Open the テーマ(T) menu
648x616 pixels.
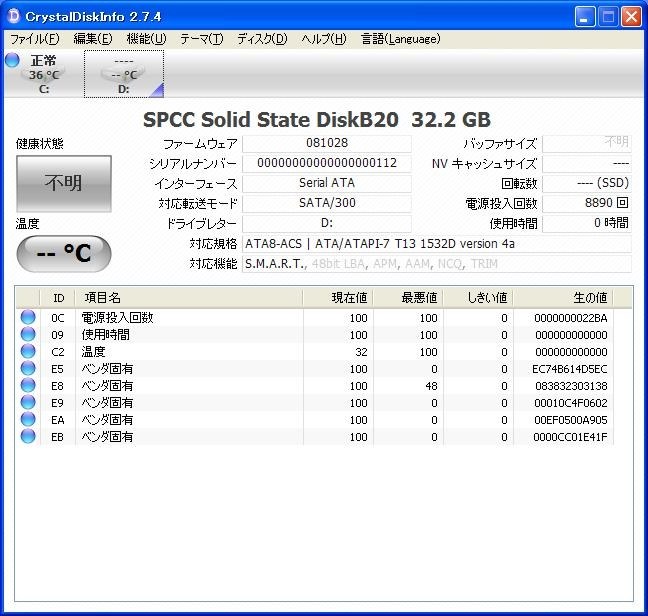coord(202,39)
